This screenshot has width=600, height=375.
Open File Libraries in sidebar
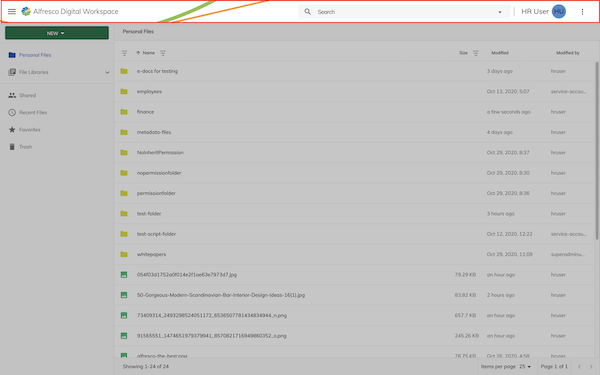click(34, 72)
